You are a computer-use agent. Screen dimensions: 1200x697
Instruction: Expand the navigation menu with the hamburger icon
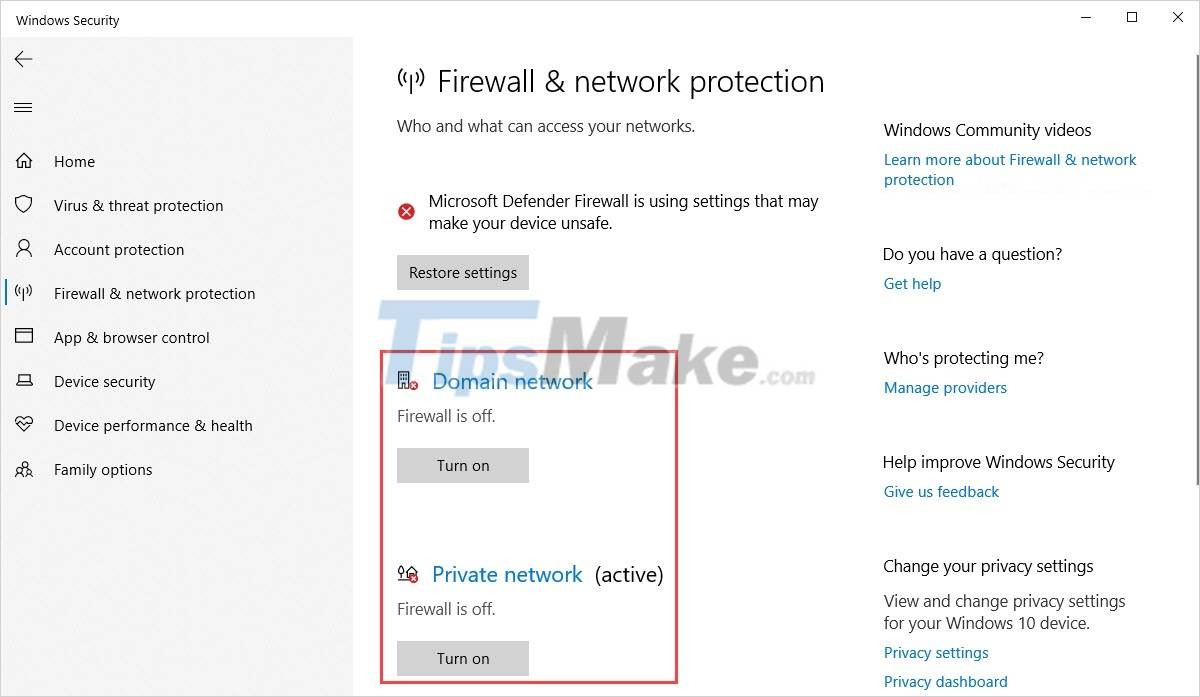(x=23, y=107)
